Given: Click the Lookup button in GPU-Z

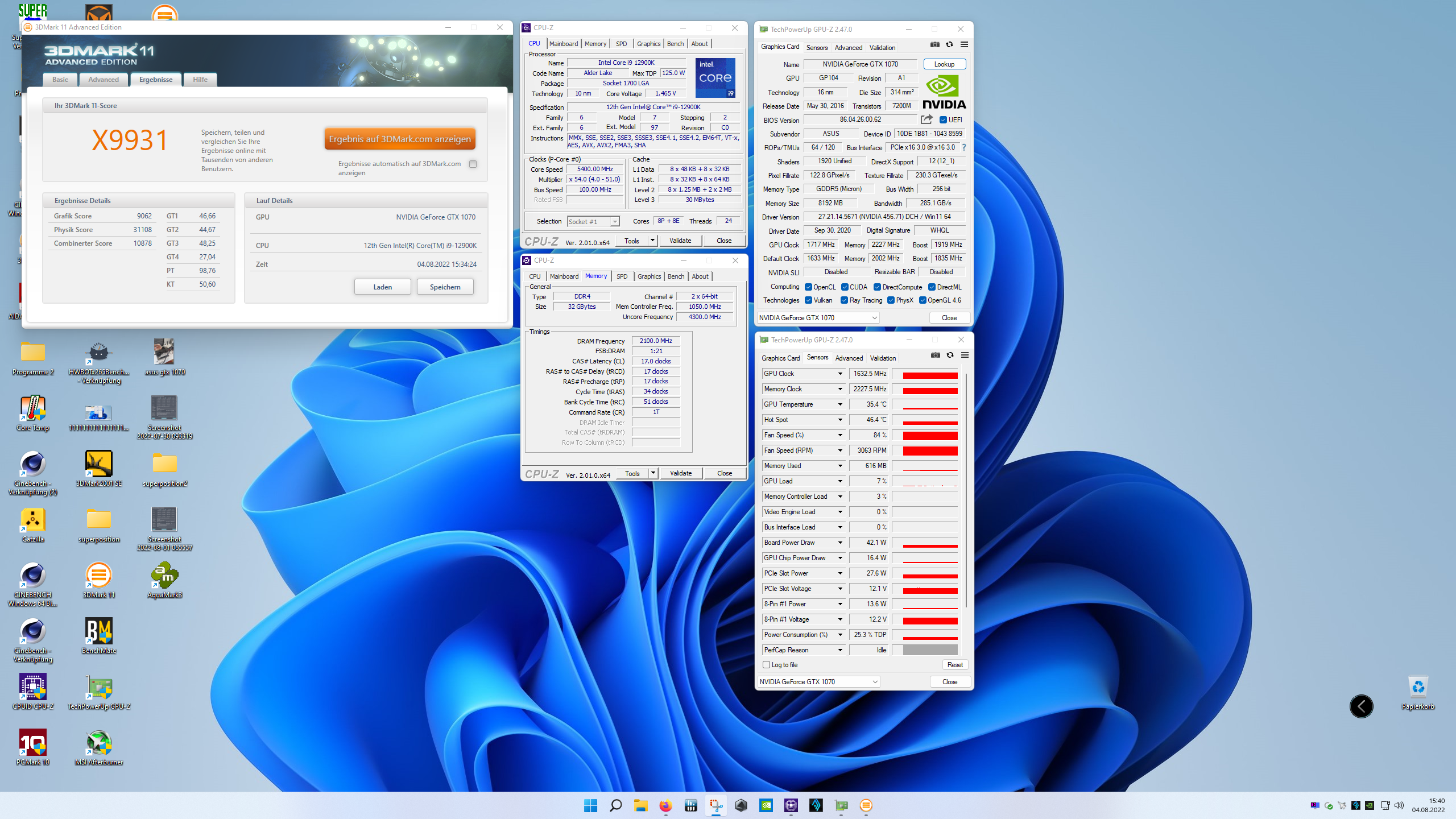Looking at the screenshot, I should click(x=944, y=64).
